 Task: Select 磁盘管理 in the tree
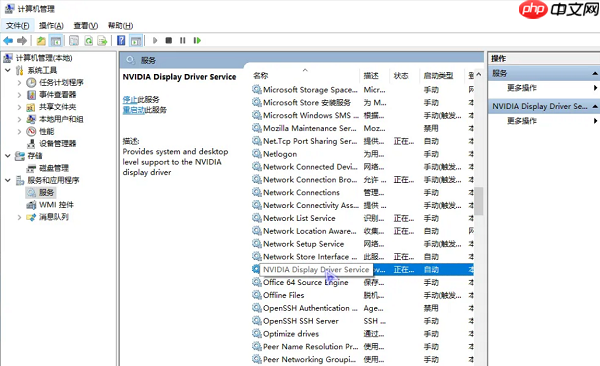pyautogui.click(x=54, y=168)
